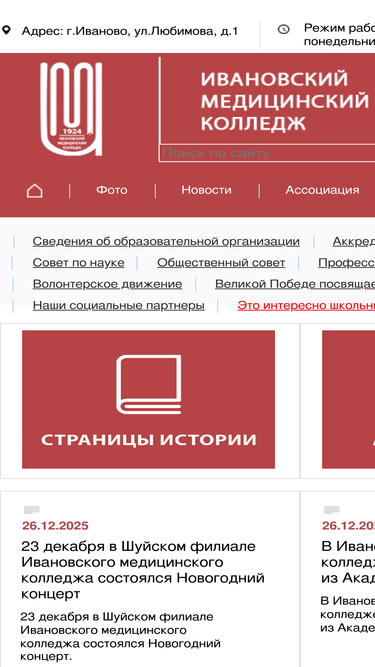
Task: Click the book icon on Страницы истории tile
Action: tap(148, 385)
